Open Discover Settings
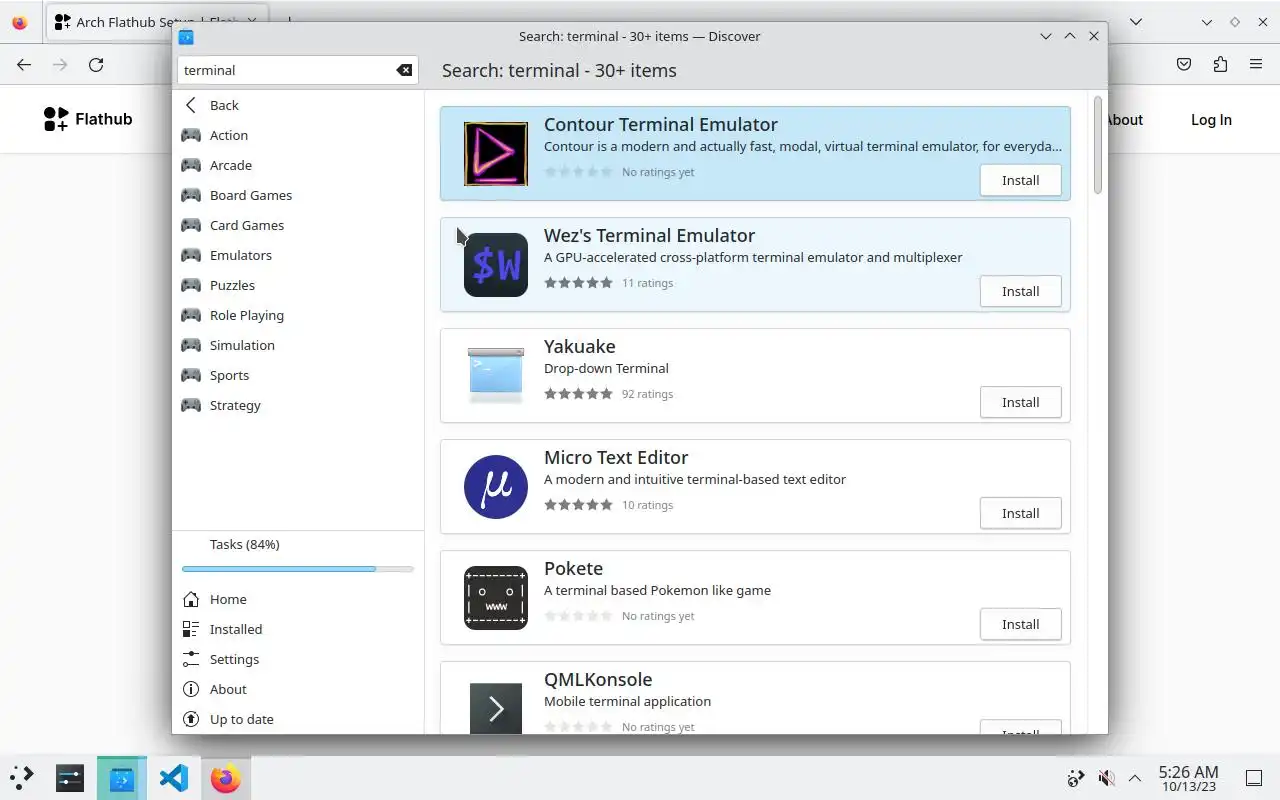1280x800 pixels. pyautogui.click(x=298, y=659)
